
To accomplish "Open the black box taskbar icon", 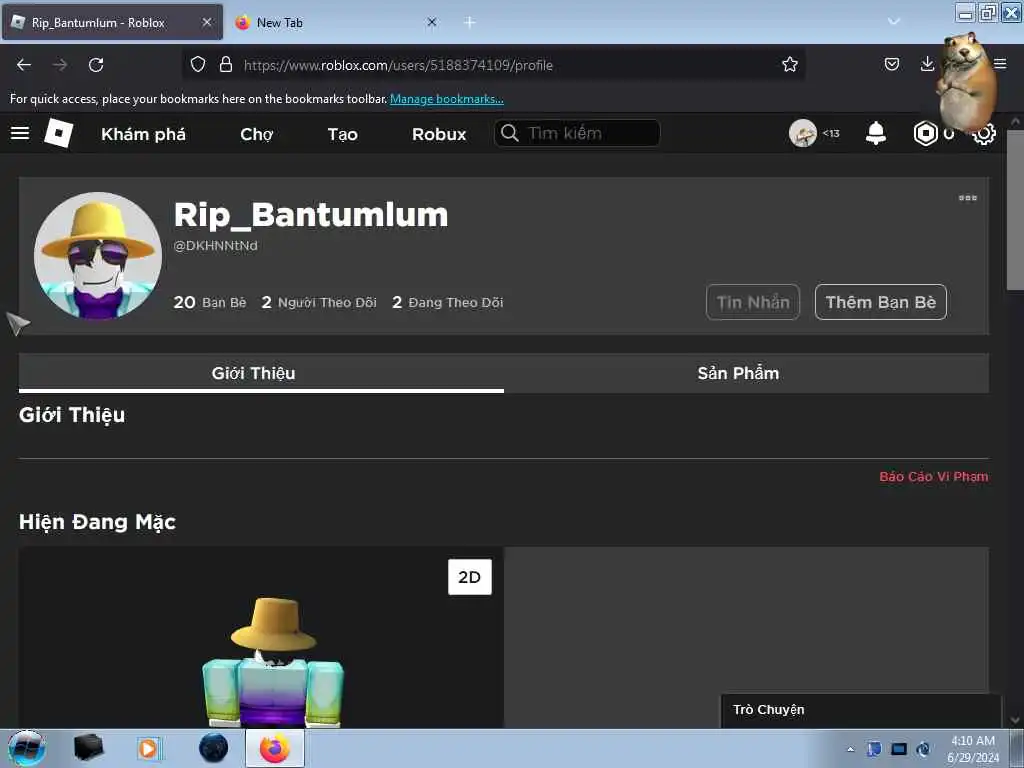I will pyautogui.click(x=88, y=748).
